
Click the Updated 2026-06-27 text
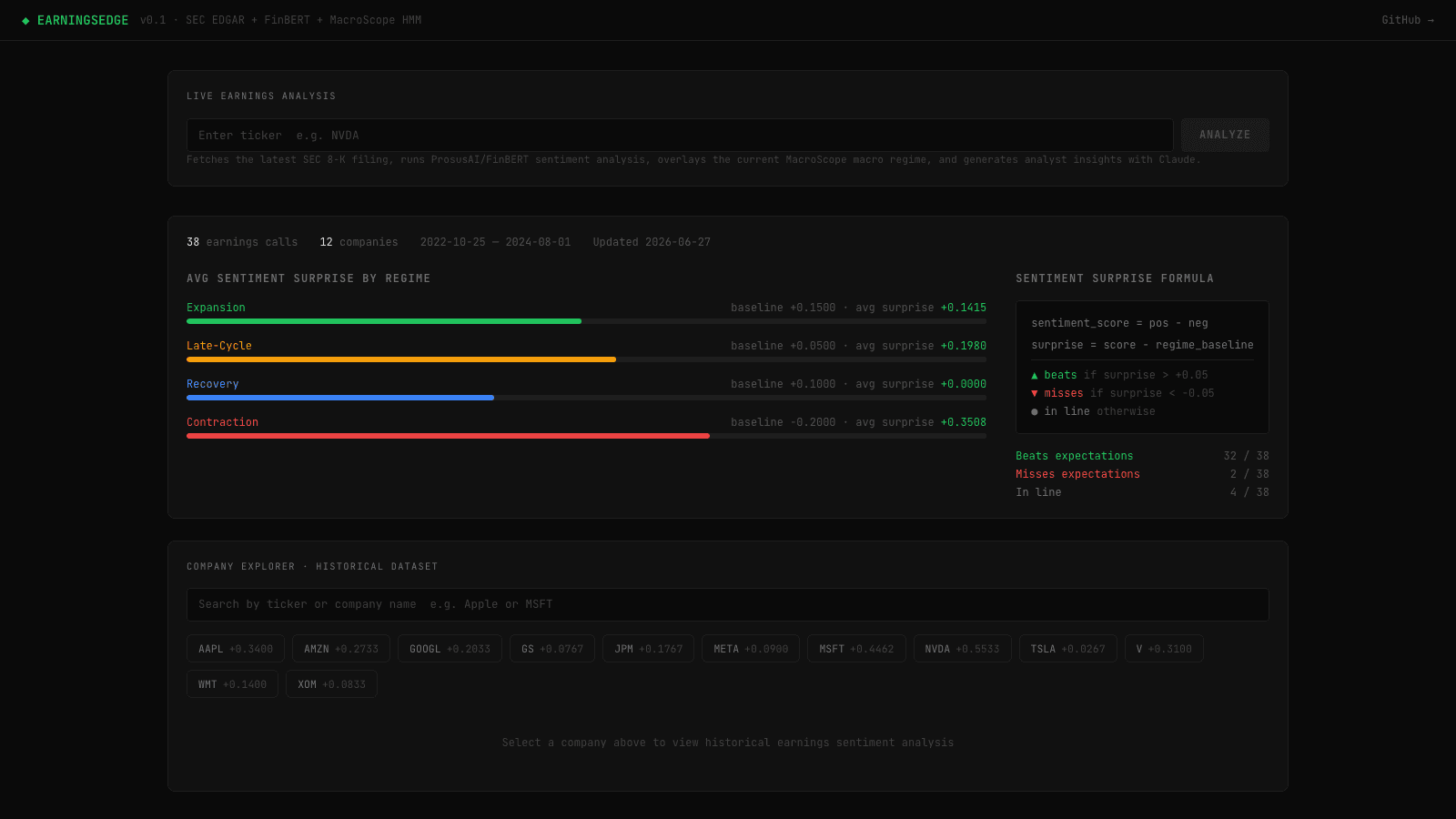coord(652,242)
